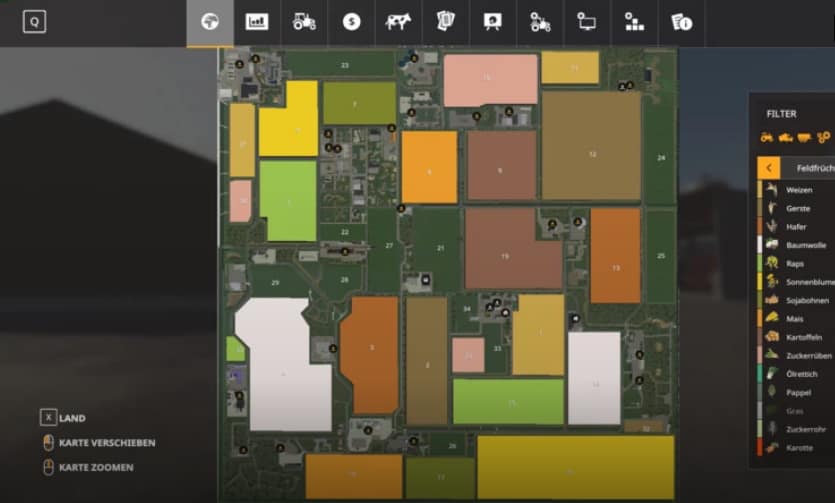Viewport: 835px width, 503px height.
Task: Select the tractor filter icon under FILTER
Action: click(x=767, y=136)
